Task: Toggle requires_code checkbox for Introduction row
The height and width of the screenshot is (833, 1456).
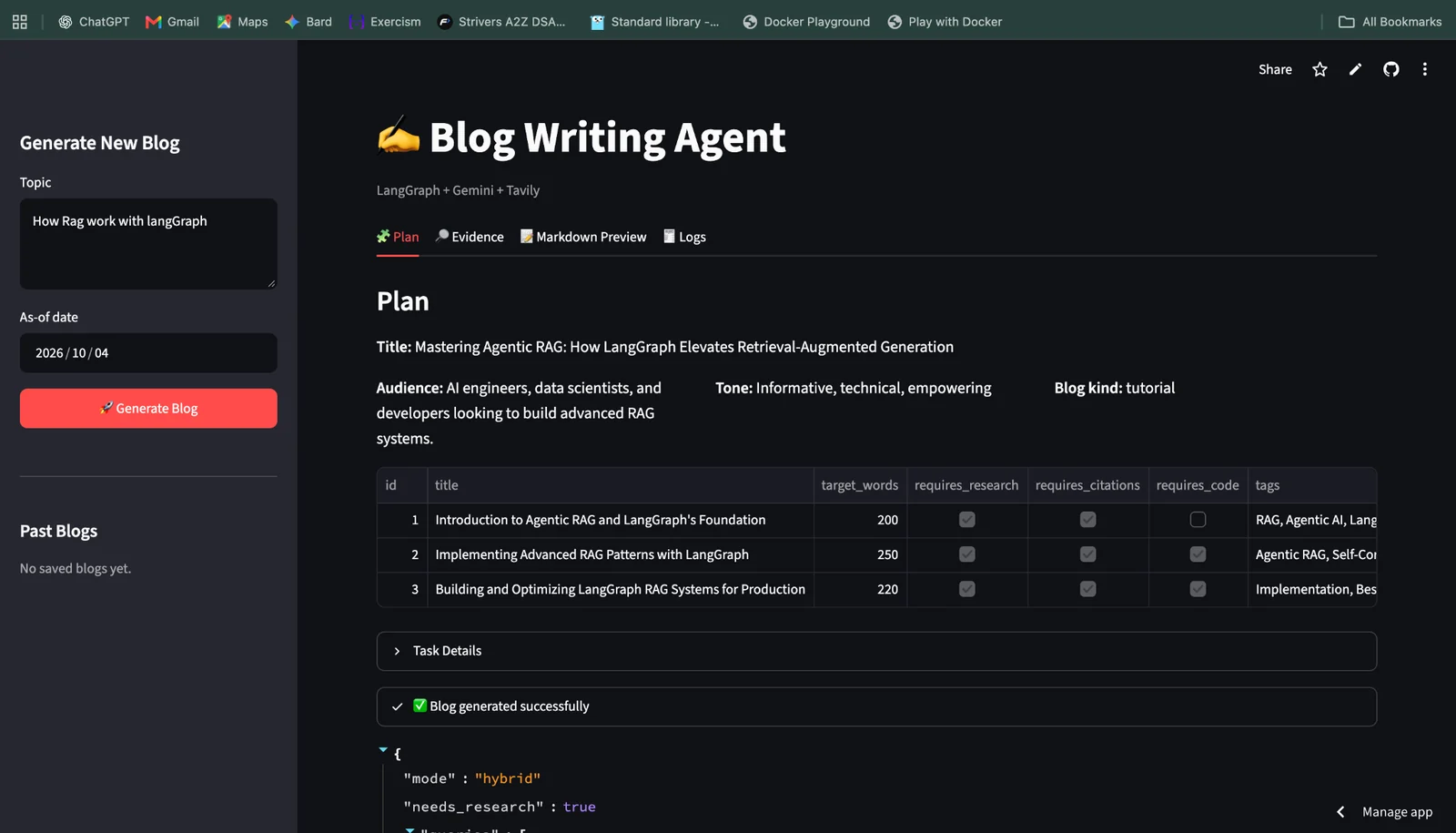Action: click(1198, 520)
